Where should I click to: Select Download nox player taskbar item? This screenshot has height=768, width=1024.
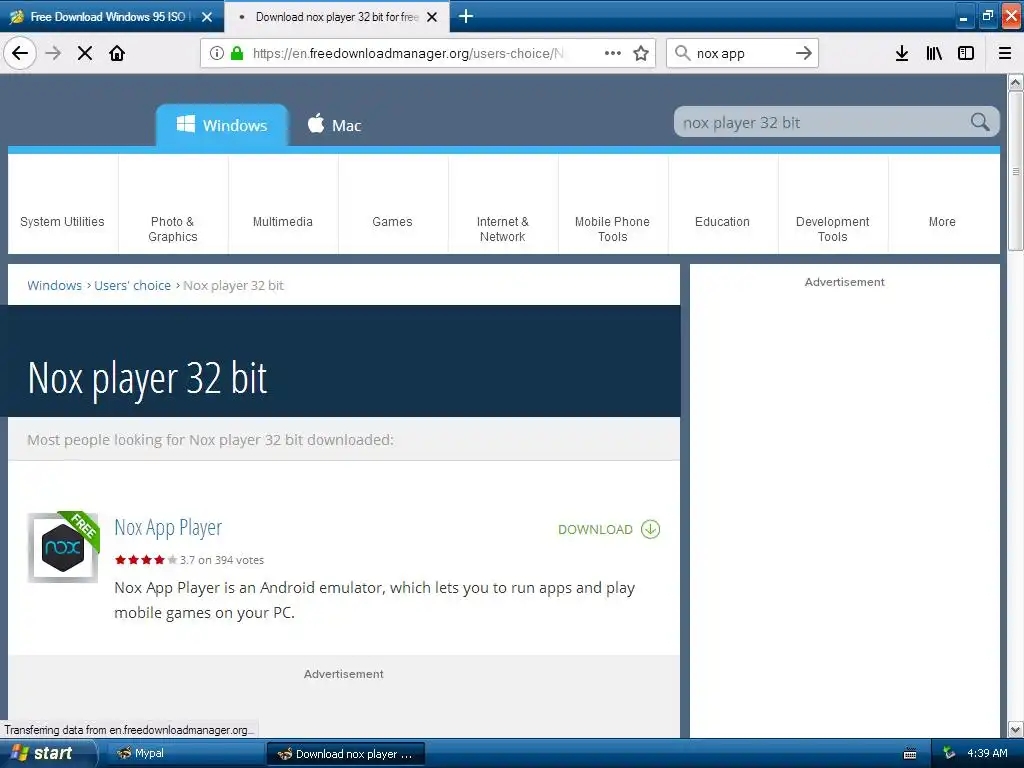click(x=346, y=754)
